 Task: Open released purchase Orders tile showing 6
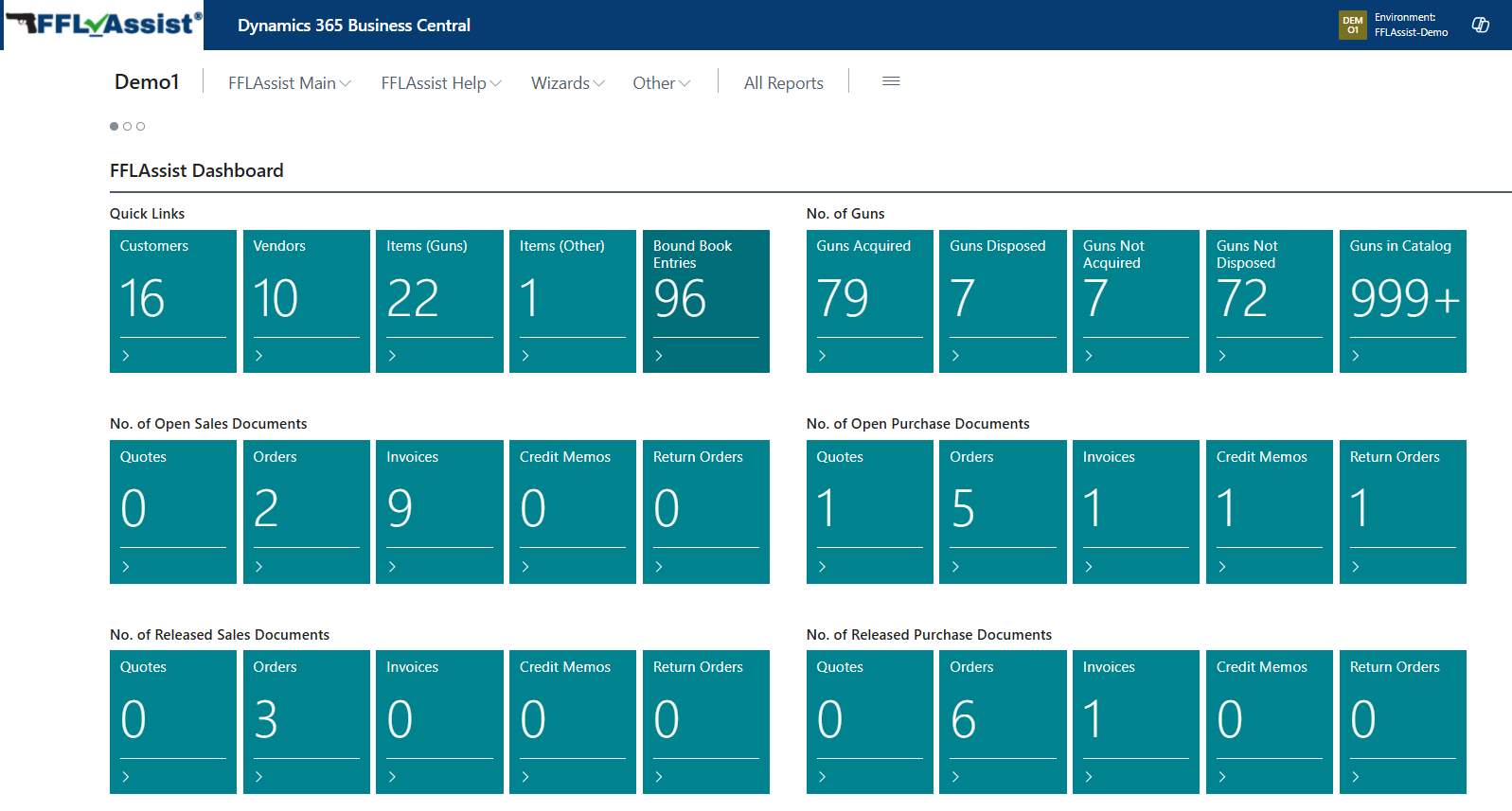[1004, 722]
